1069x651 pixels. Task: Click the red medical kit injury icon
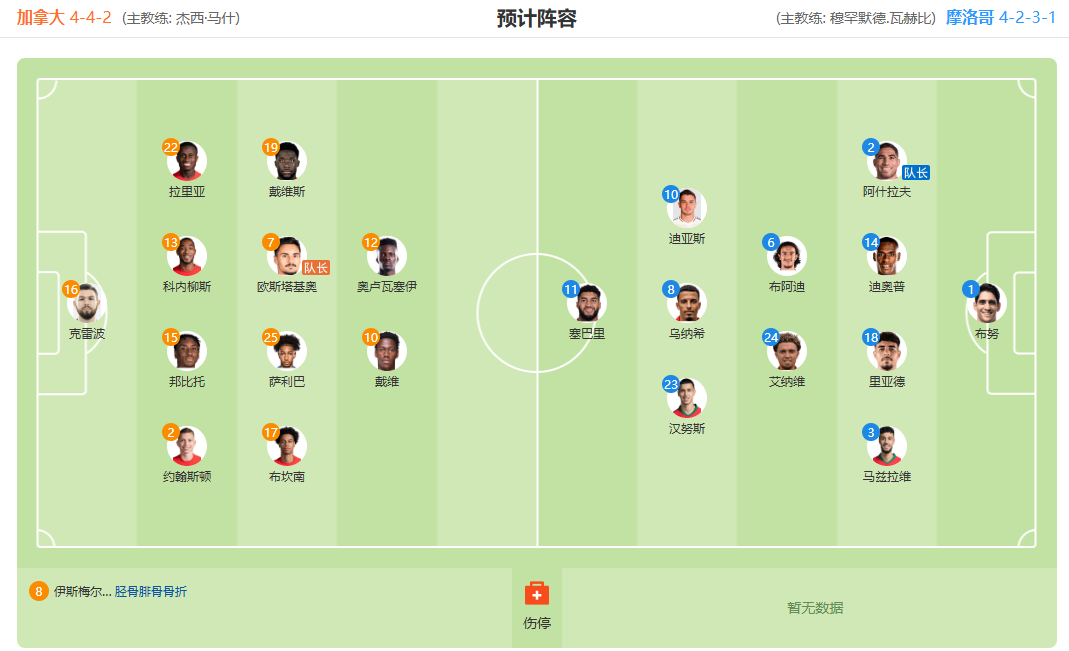pyautogui.click(x=537, y=594)
